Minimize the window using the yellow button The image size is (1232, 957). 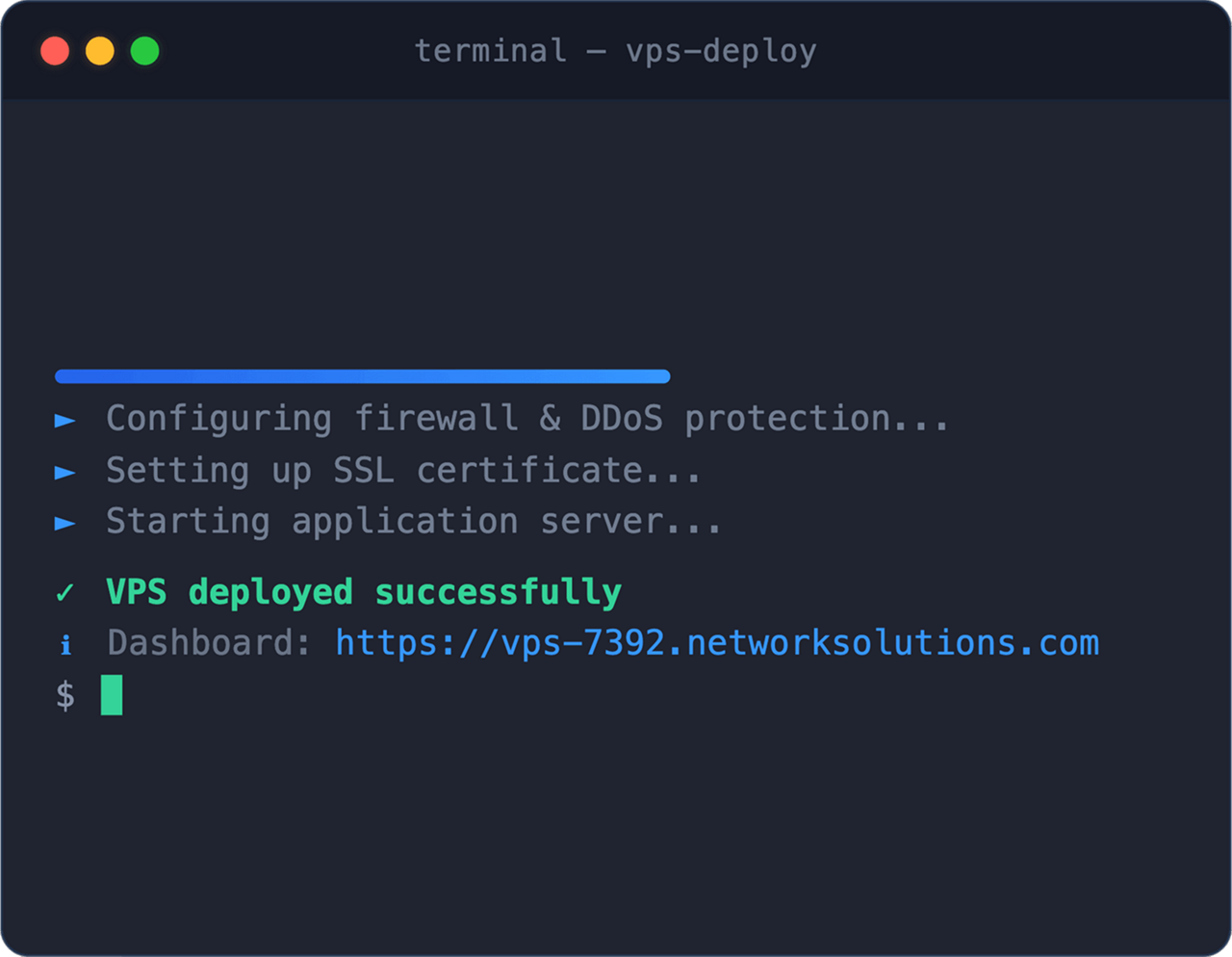coord(100,51)
